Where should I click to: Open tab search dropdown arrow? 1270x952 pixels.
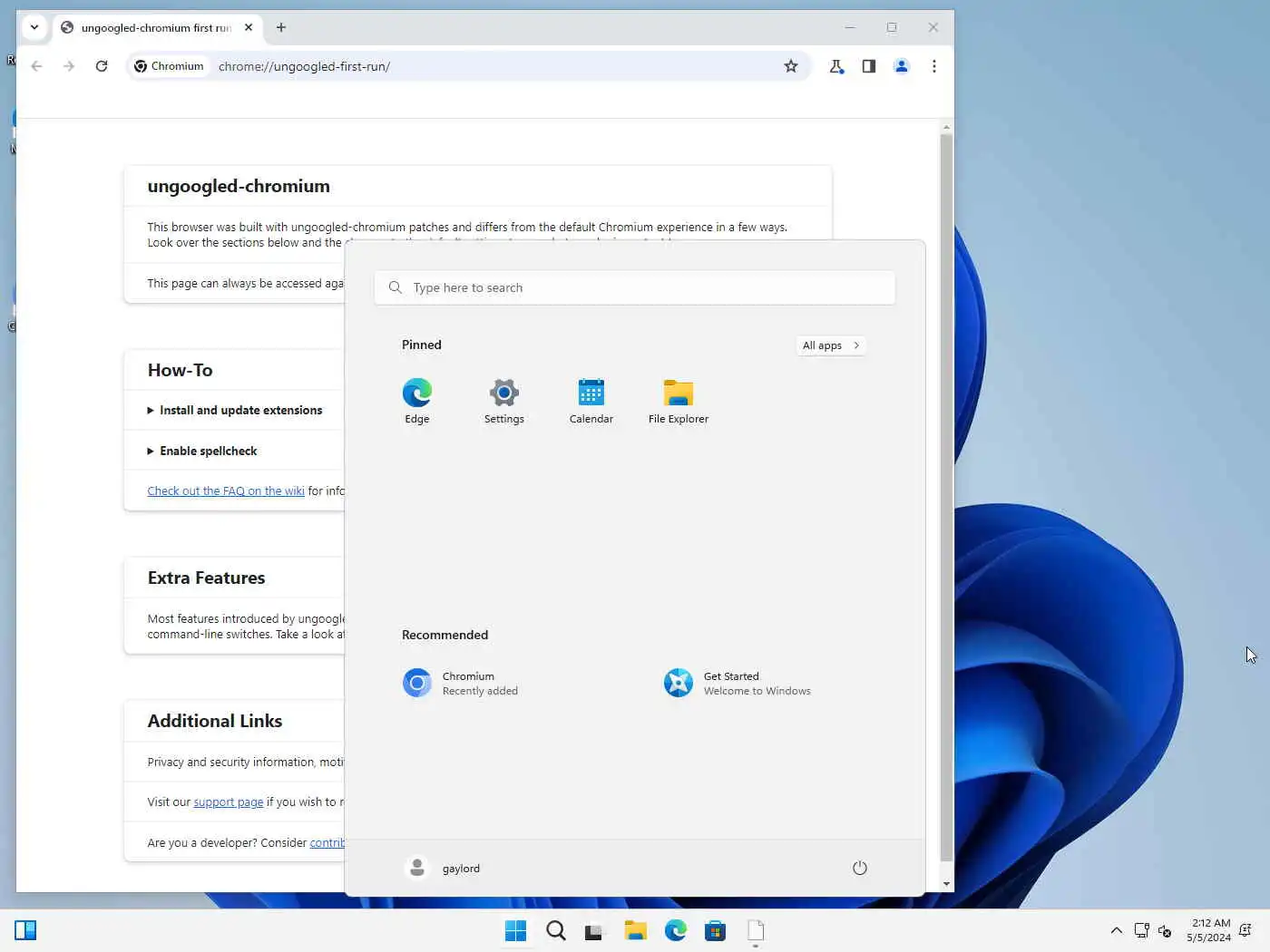click(x=34, y=27)
